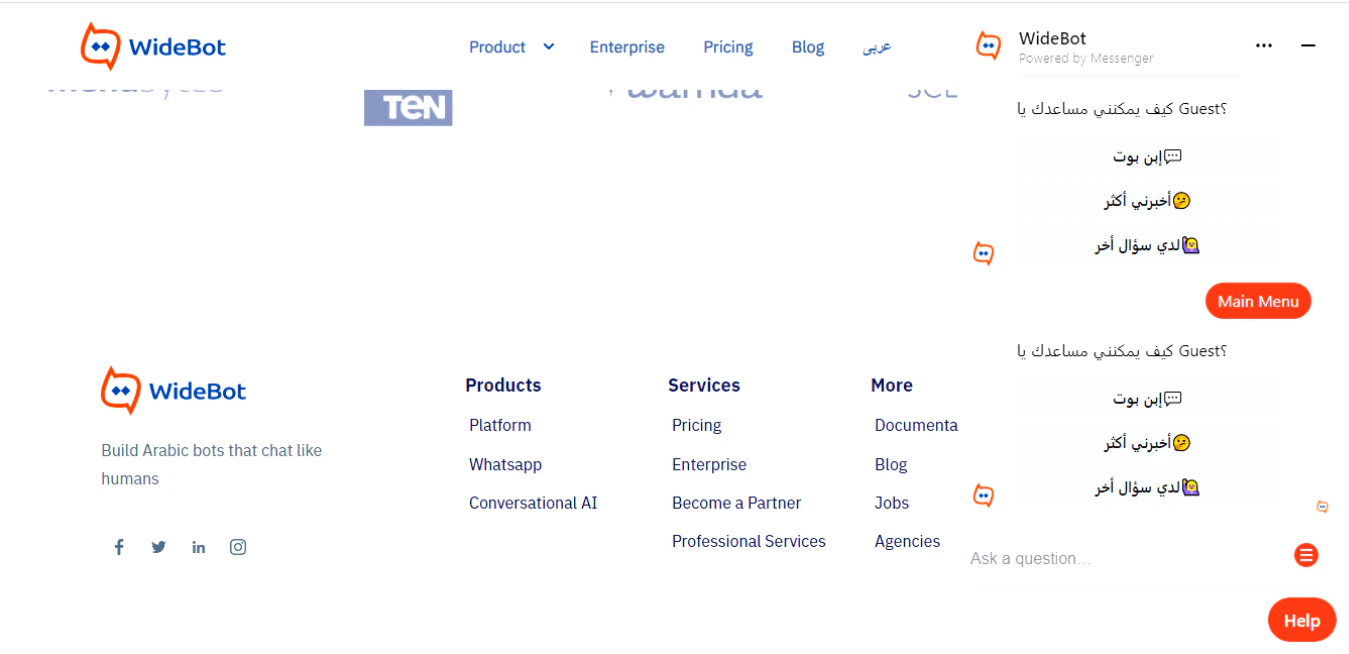The width and height of the screenshot is (1349, 654).
Task: Open WideBot's LinkedIn page icon
Action: 198,546
